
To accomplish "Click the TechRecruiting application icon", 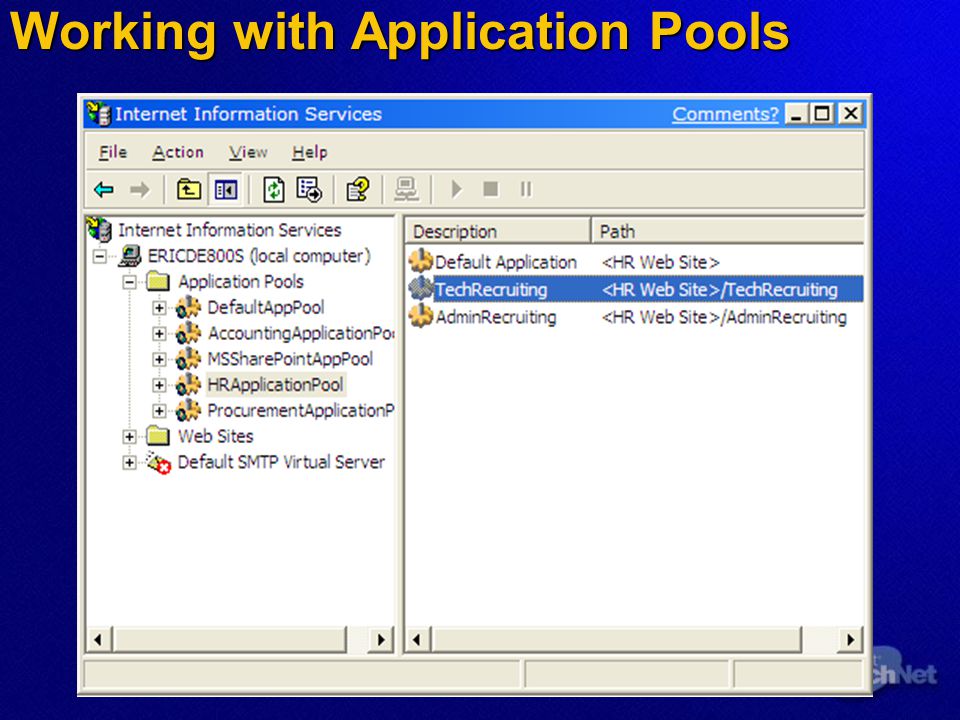I will pyautogui.click(x=421, y=288).
